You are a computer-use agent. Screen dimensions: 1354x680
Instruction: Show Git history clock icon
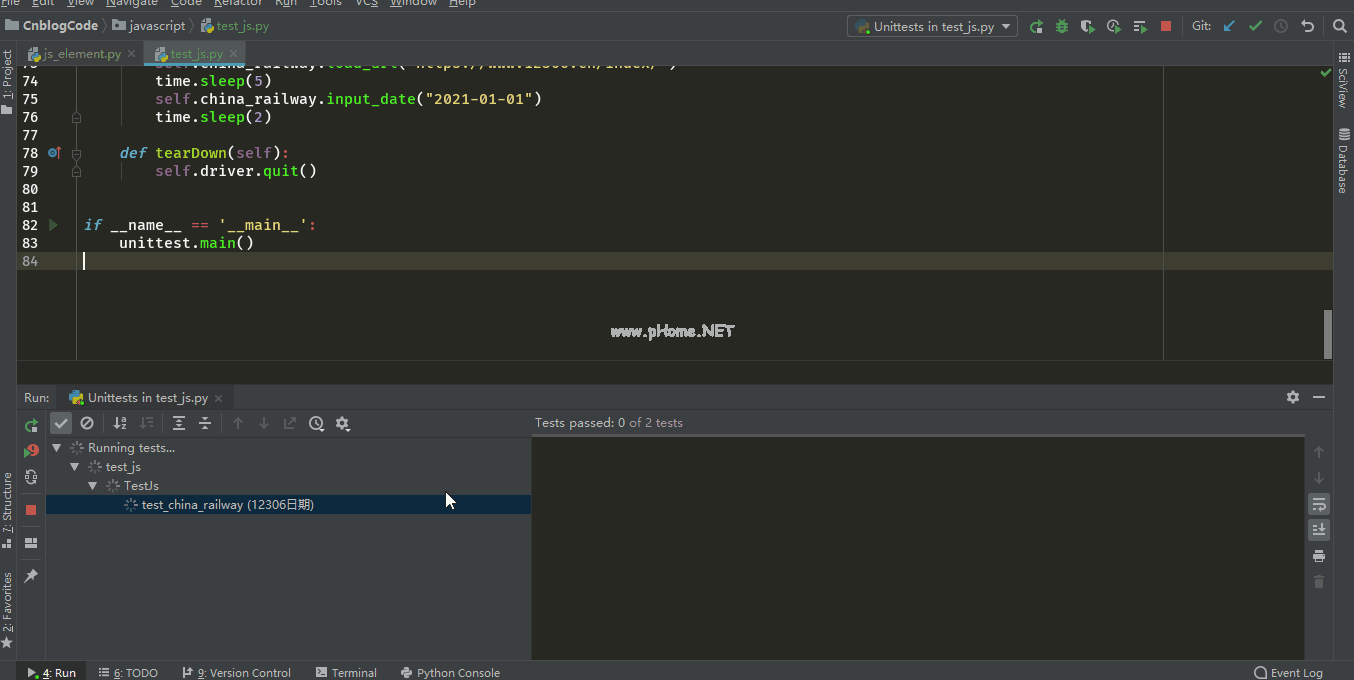point(1281,27)
